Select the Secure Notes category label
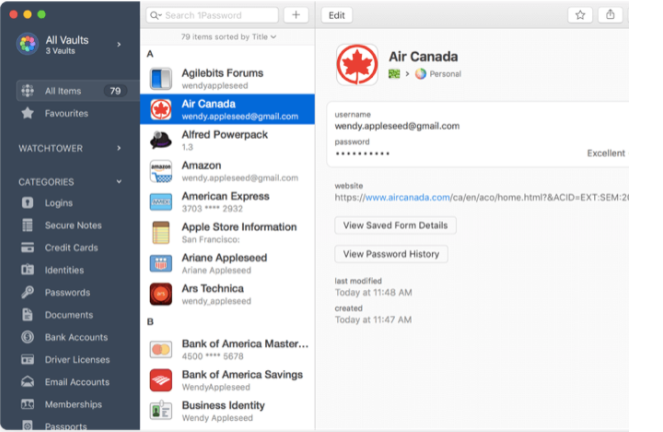Viewport: 663px width, 432px height. pos(73,225)
